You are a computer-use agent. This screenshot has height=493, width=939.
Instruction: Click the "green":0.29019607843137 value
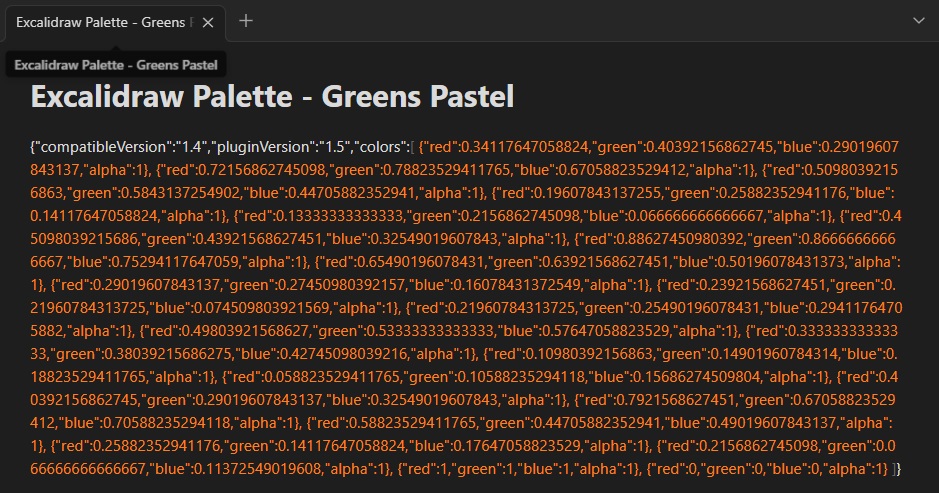[234, 400]
